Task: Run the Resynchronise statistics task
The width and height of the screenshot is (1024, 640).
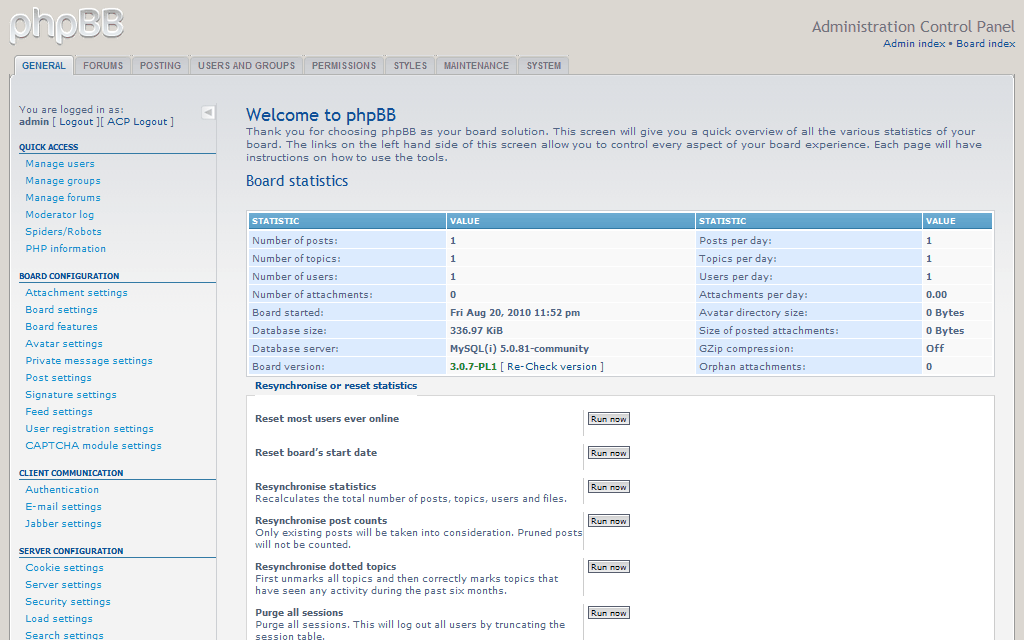Action: (x=608, y=486)
